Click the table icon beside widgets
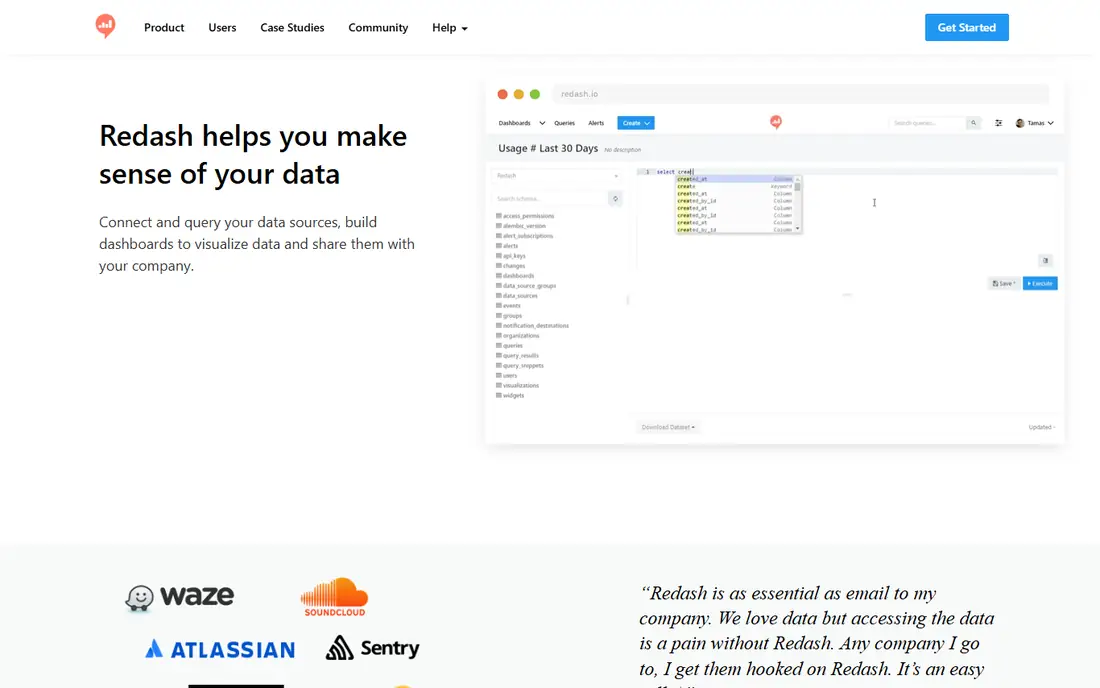Screen dimensions: 1100x688 [499, 396]
